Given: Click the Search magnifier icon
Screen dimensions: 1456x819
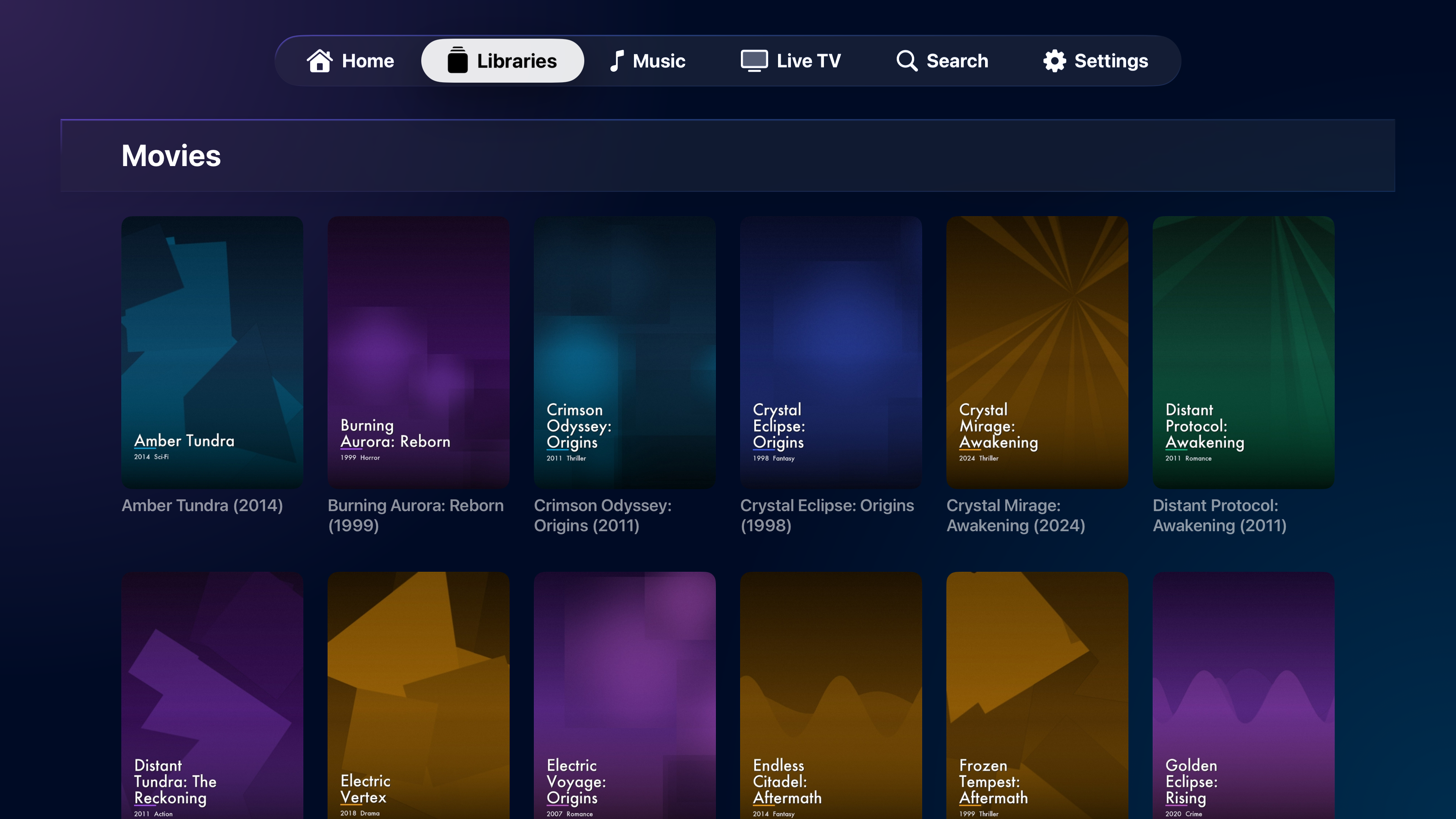Looking at the screenshot, I should [907, 61].
